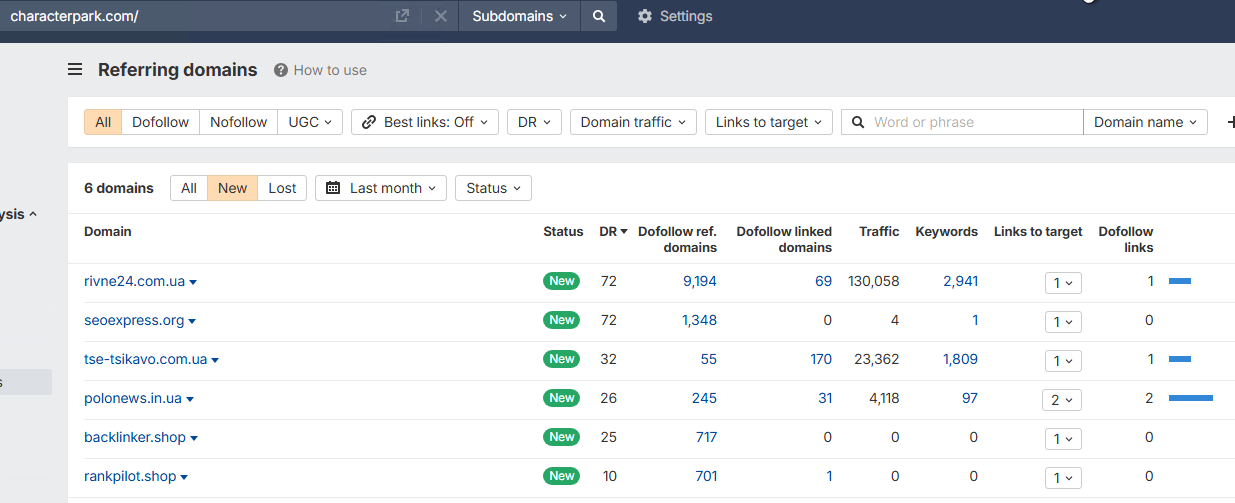This screenshot has width=1235, height=503.
Task: Toggle sidebar with hamburger menu icon
Action: (x=75, y=70)
